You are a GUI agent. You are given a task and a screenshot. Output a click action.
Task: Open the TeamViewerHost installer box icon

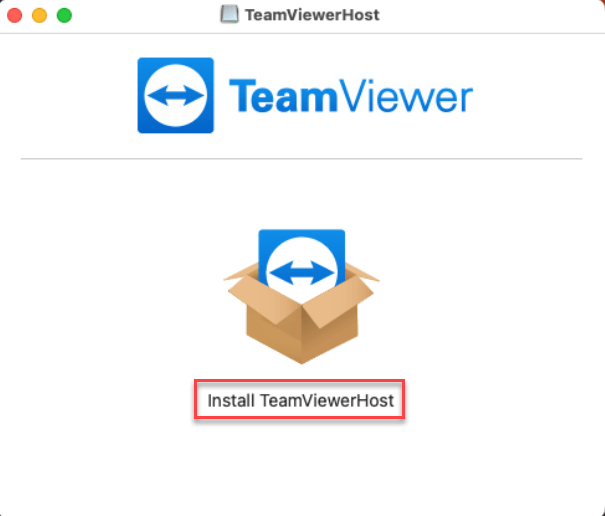(301, 296)
